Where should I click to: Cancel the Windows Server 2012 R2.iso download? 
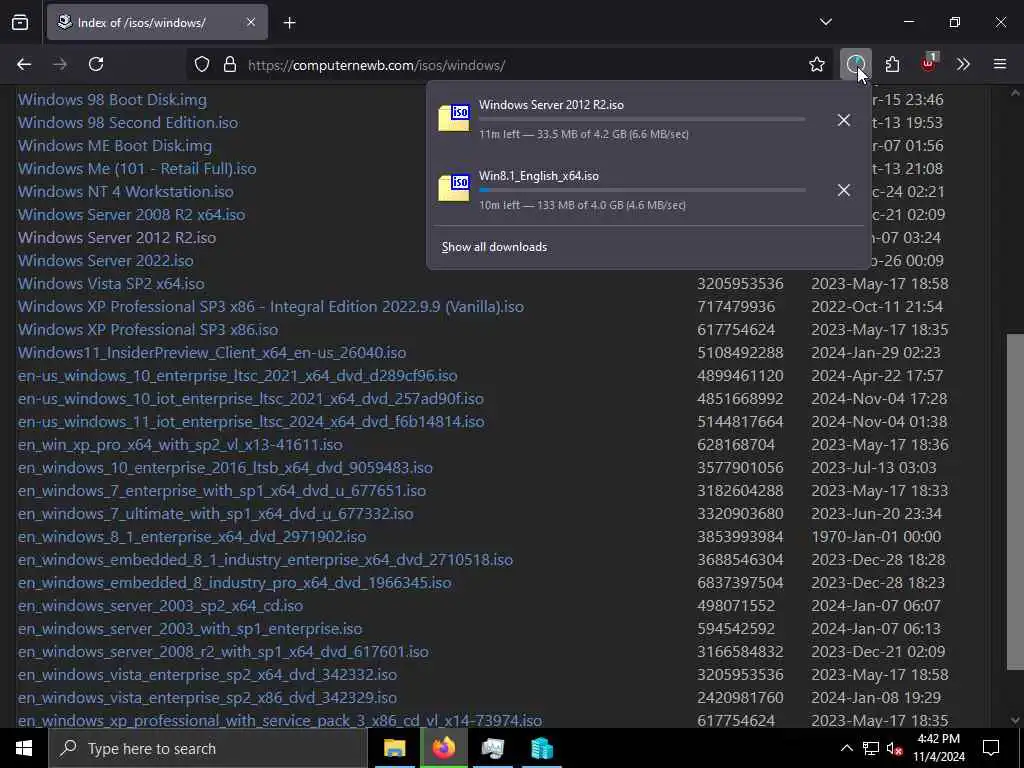pos(844,120)
